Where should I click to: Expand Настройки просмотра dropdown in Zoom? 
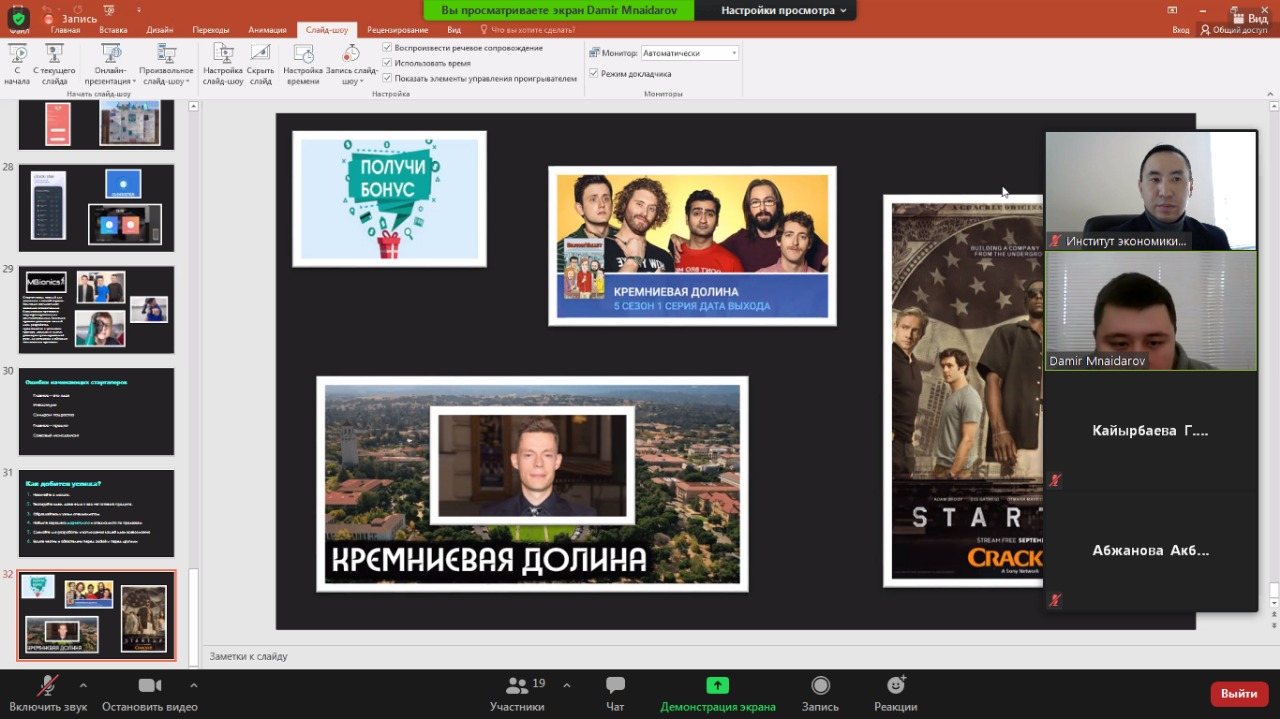[785, 10]
